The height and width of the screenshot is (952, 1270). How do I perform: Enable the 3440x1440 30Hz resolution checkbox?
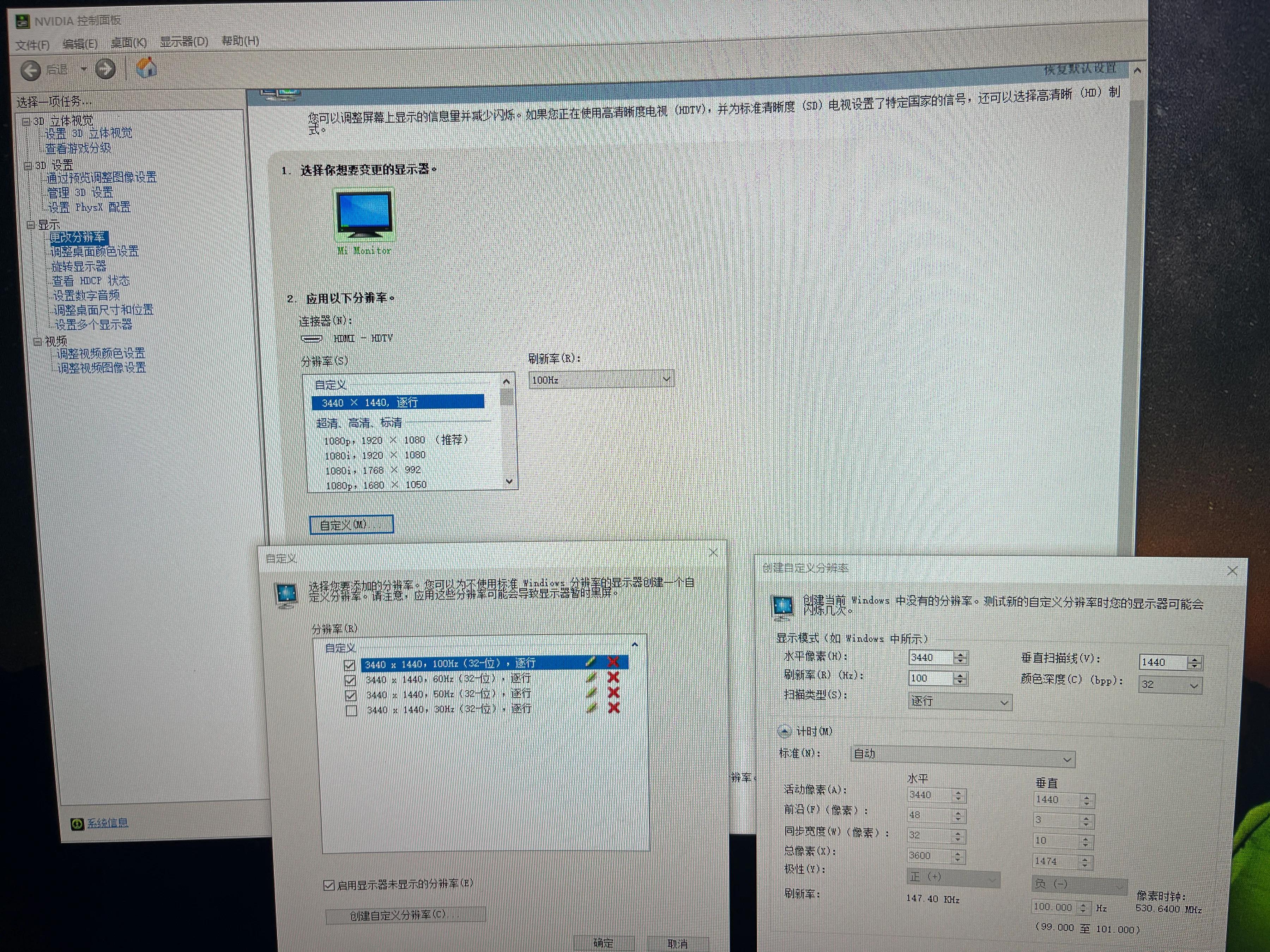pos(351,710)
